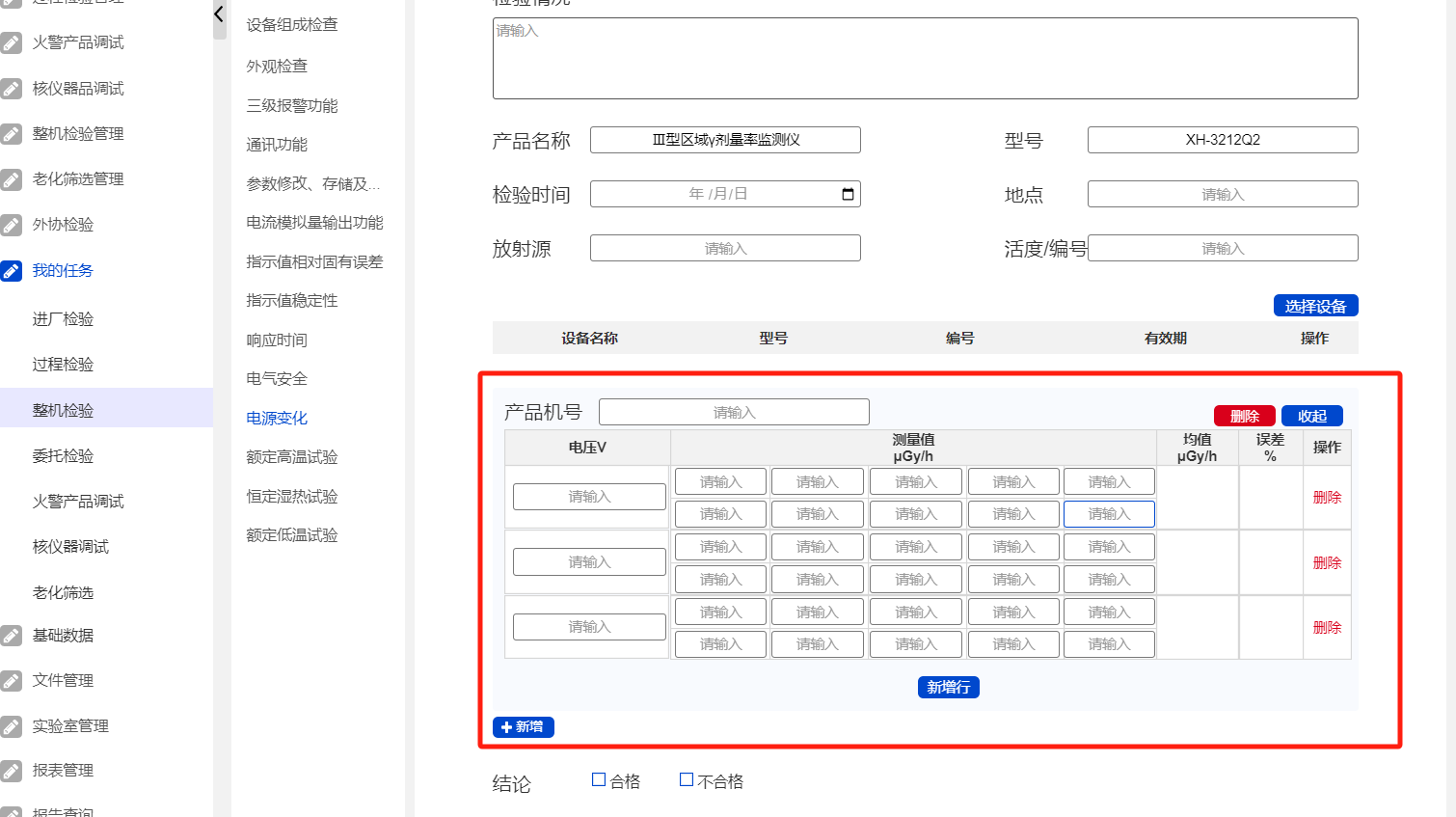1456x817 pixels.
Task: Click the icon beside 文件管理
Action: (12, 681)
